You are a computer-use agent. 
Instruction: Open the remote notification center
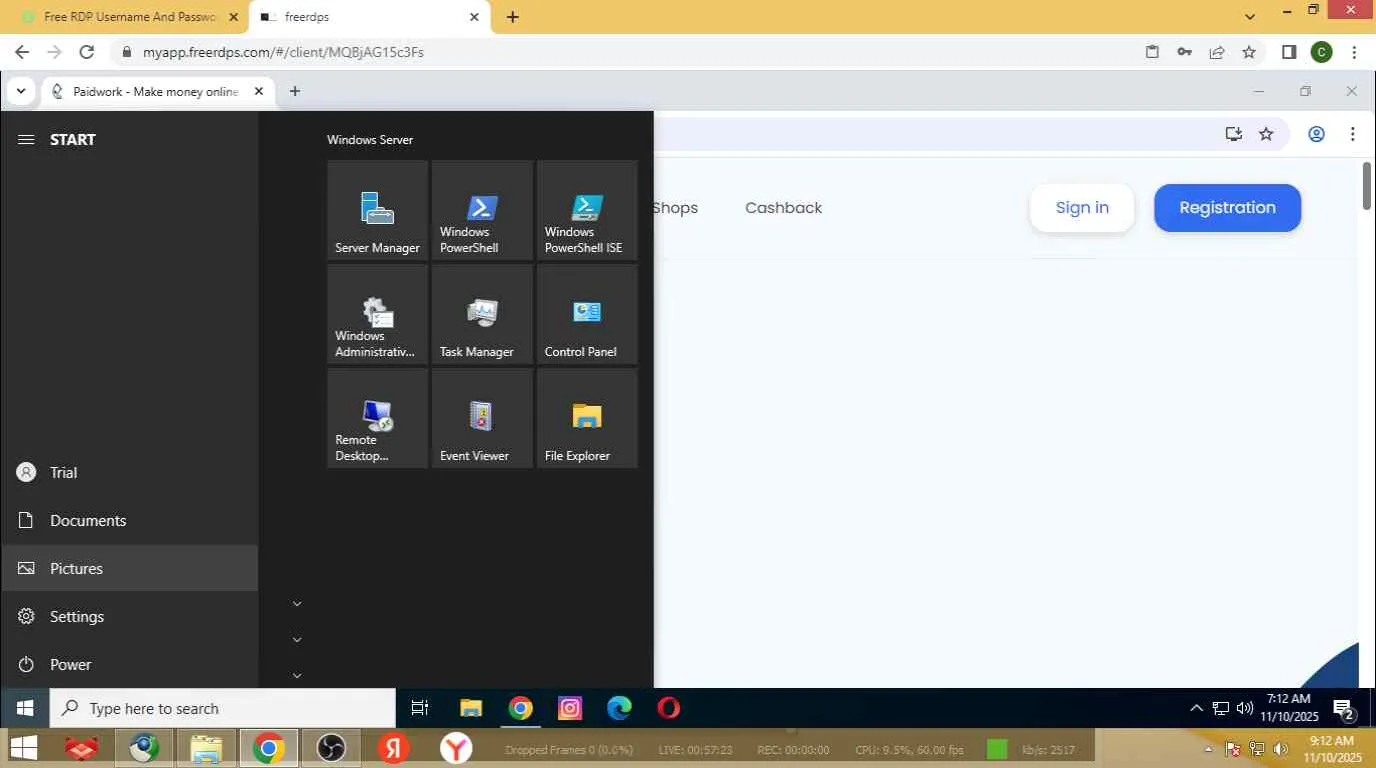coord(1344,709)
